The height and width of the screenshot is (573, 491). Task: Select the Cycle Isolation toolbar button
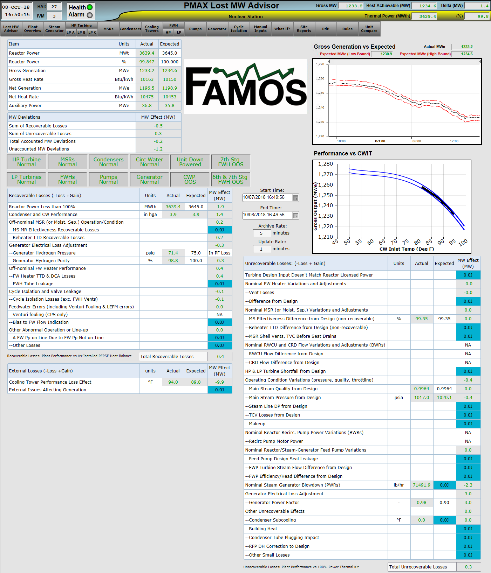239,29
